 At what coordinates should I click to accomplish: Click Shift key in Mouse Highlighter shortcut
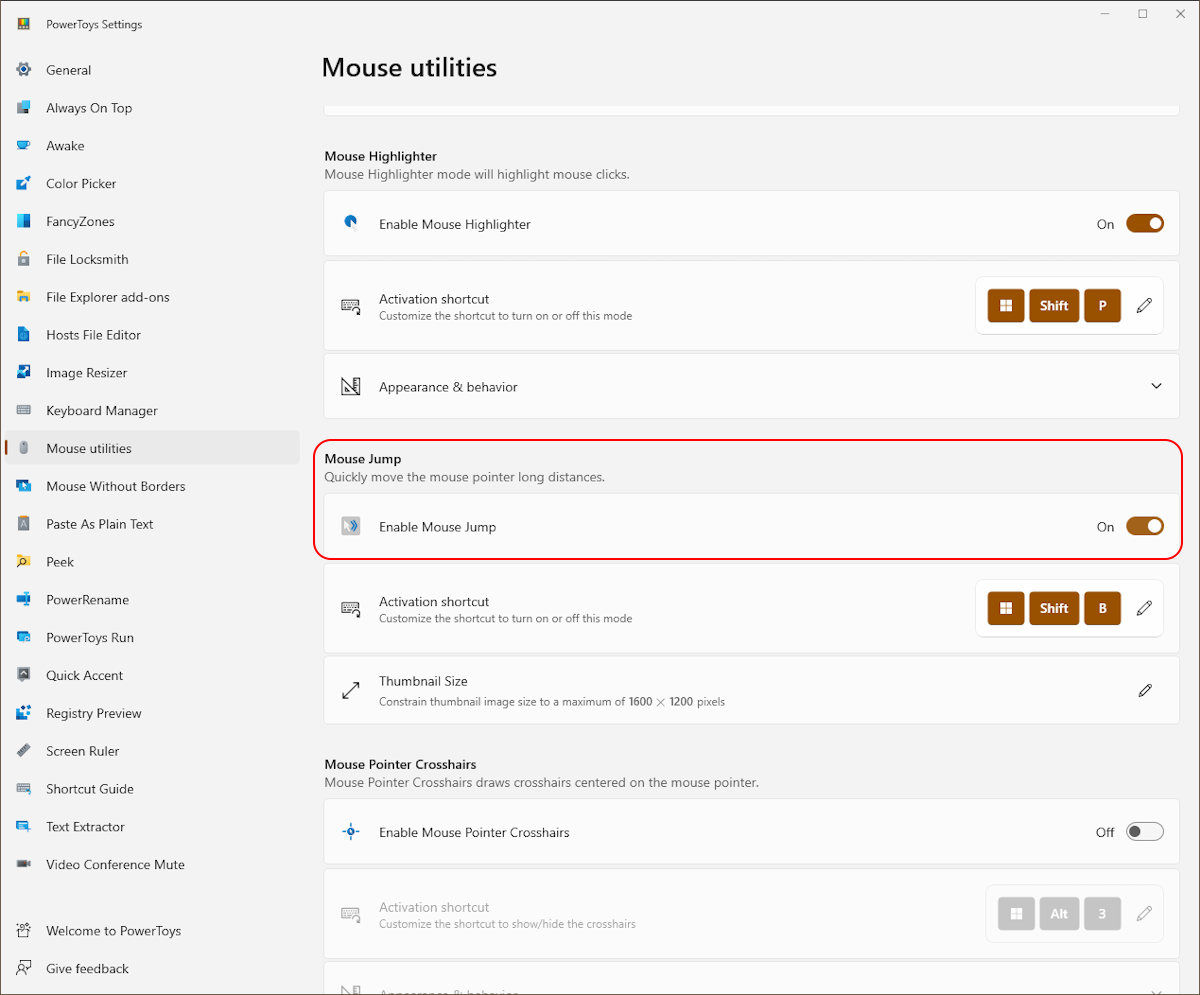pyautogui.click(x=1054, y=305)
